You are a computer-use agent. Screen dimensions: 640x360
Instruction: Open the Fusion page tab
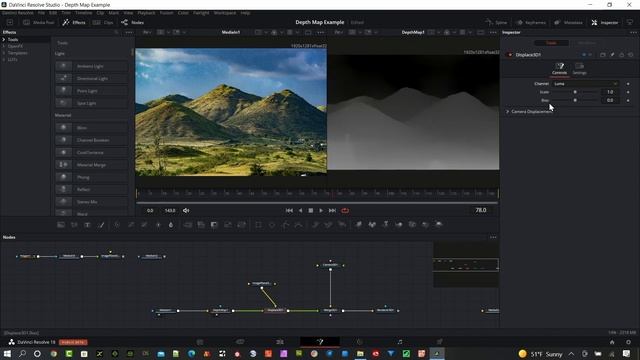320,342
